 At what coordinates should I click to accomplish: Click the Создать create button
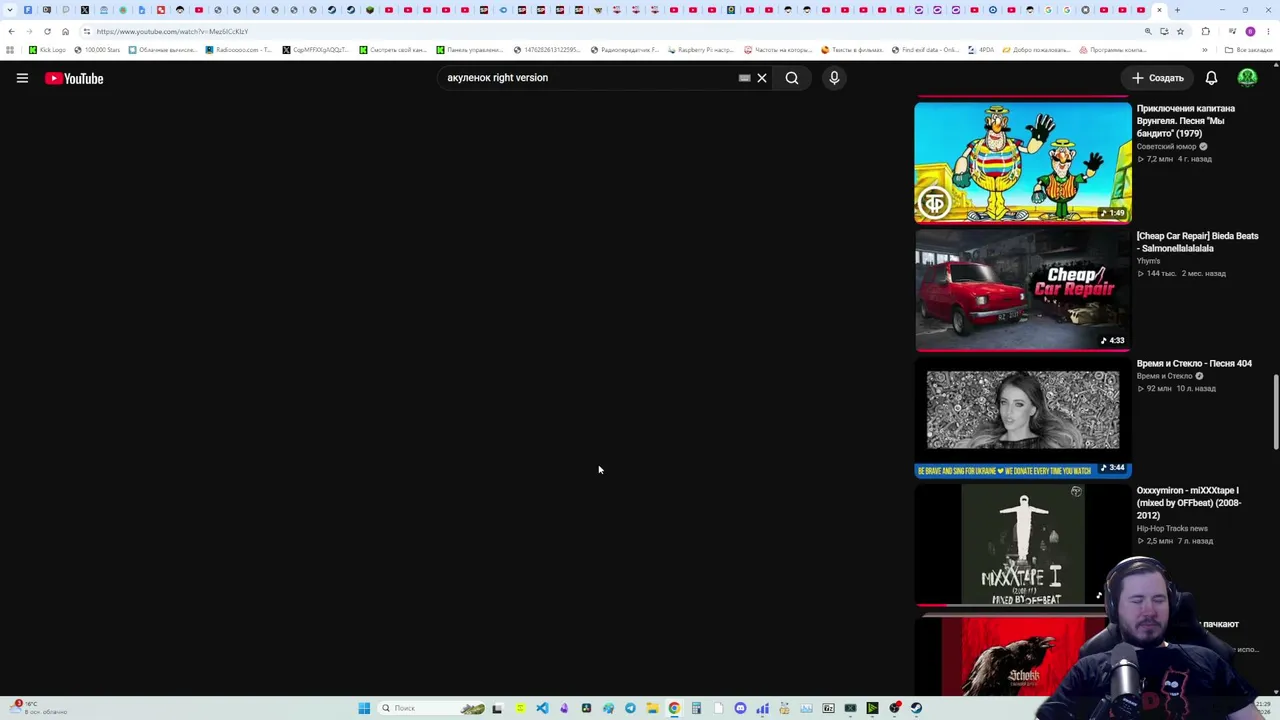[x=1157, y=78]
